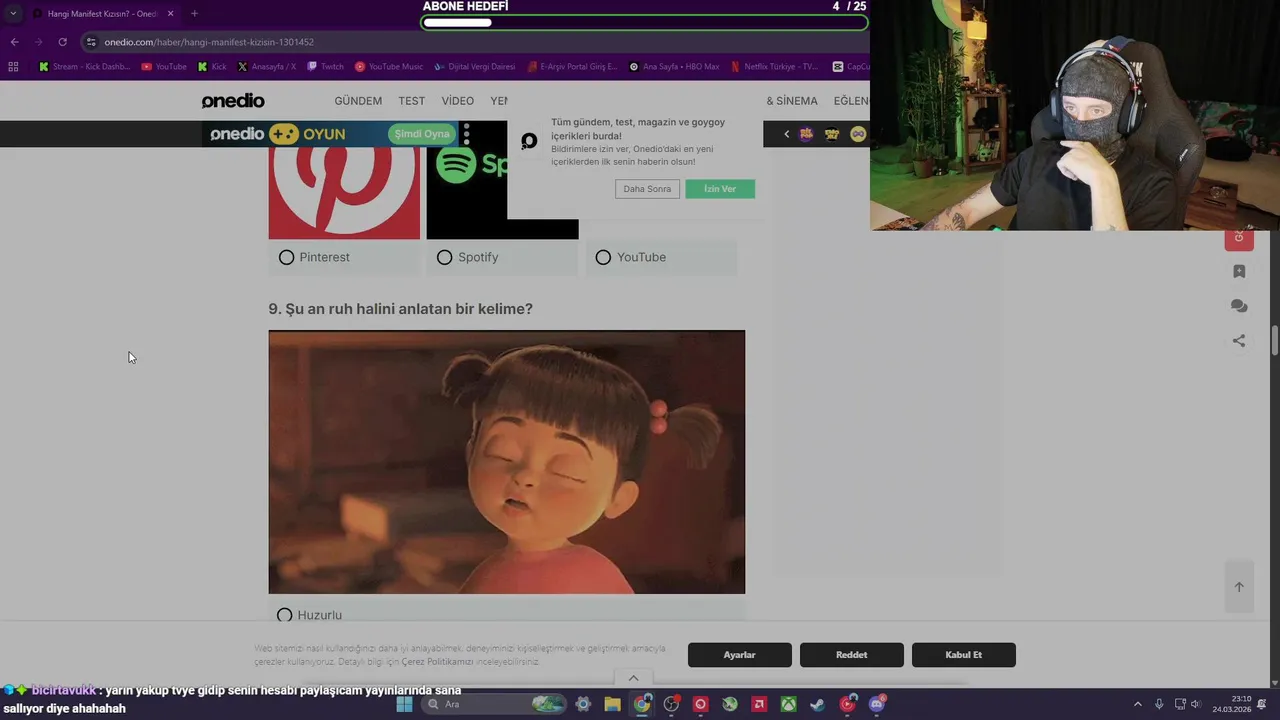This screenshot has width=1280, height=720.
Task: Open Settings gear from taskbar
Action: click(583, 704)
